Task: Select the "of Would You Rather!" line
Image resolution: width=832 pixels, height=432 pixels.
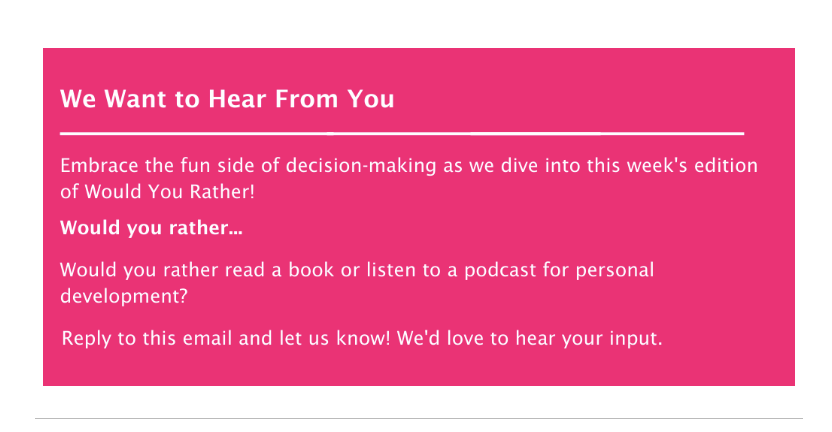Action: click(158, 192)
